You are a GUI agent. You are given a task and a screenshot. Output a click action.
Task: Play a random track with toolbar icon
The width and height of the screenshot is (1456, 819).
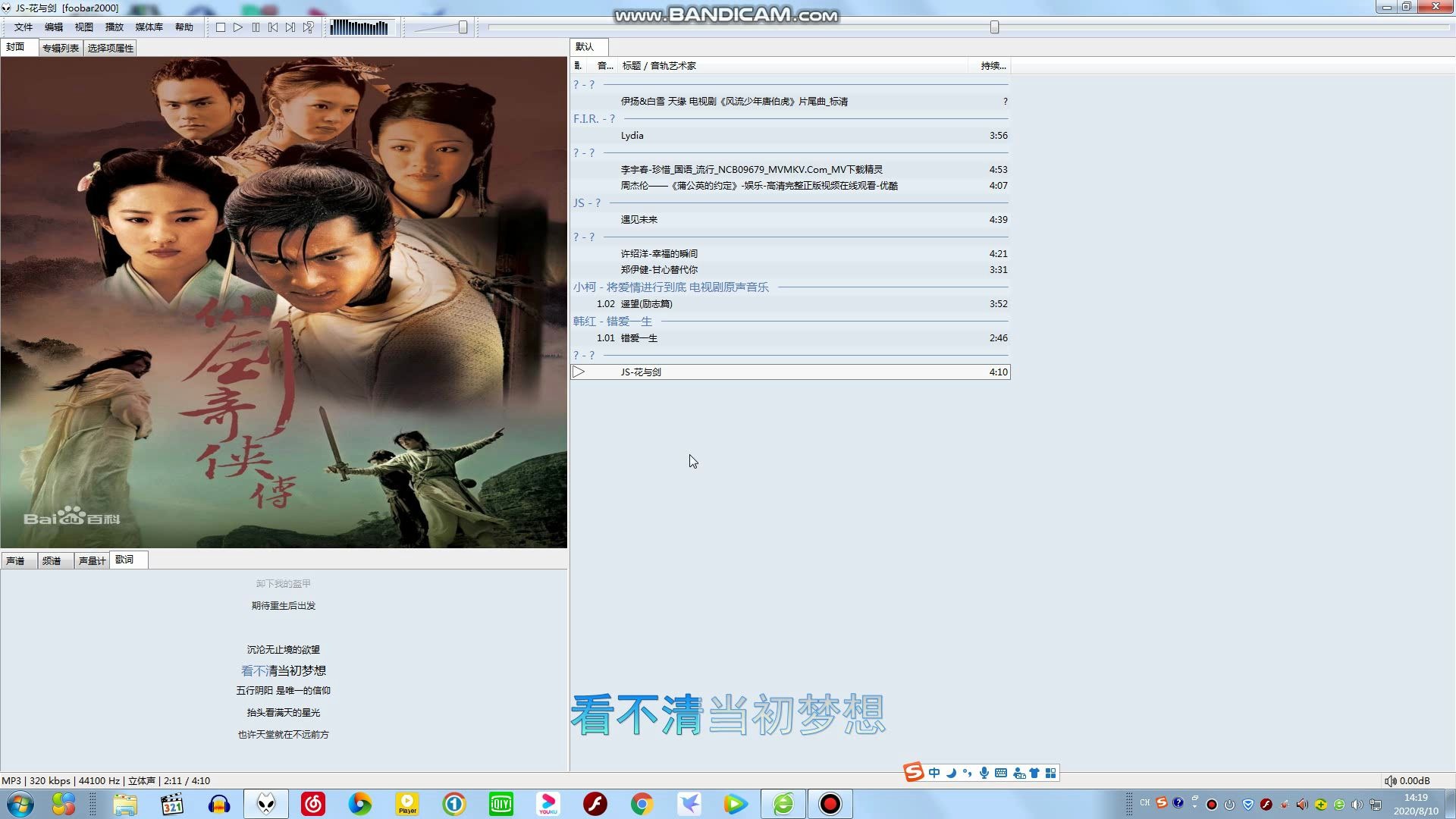[x=308, y=27]
